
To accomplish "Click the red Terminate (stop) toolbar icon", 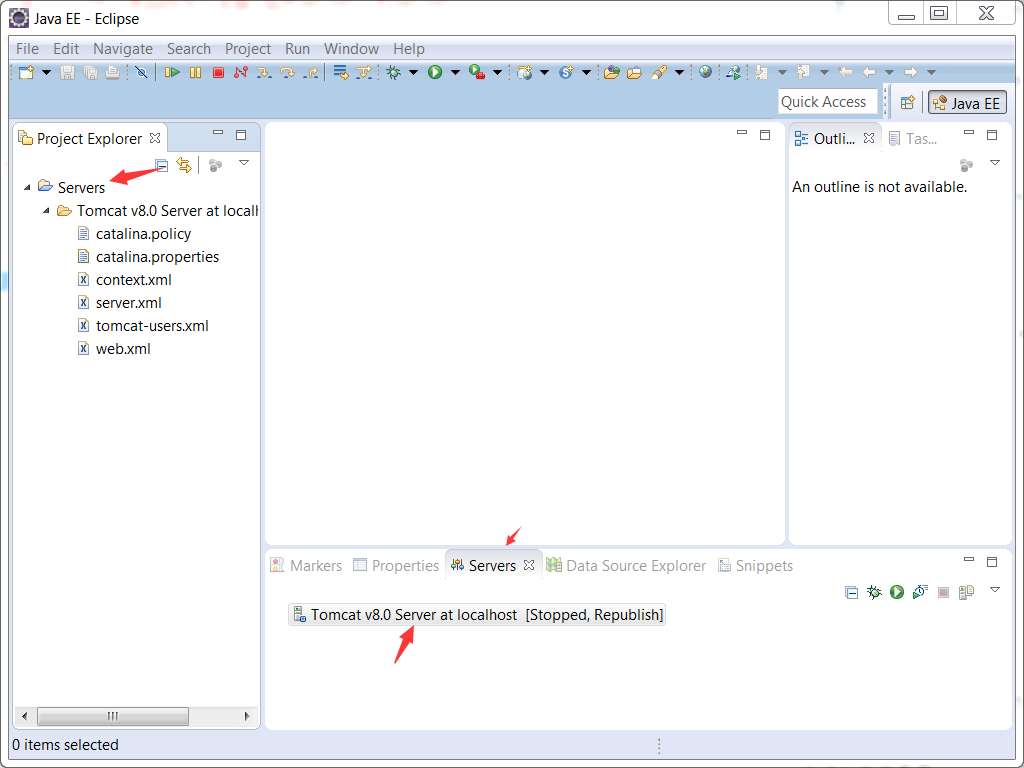I will [219, 72].
